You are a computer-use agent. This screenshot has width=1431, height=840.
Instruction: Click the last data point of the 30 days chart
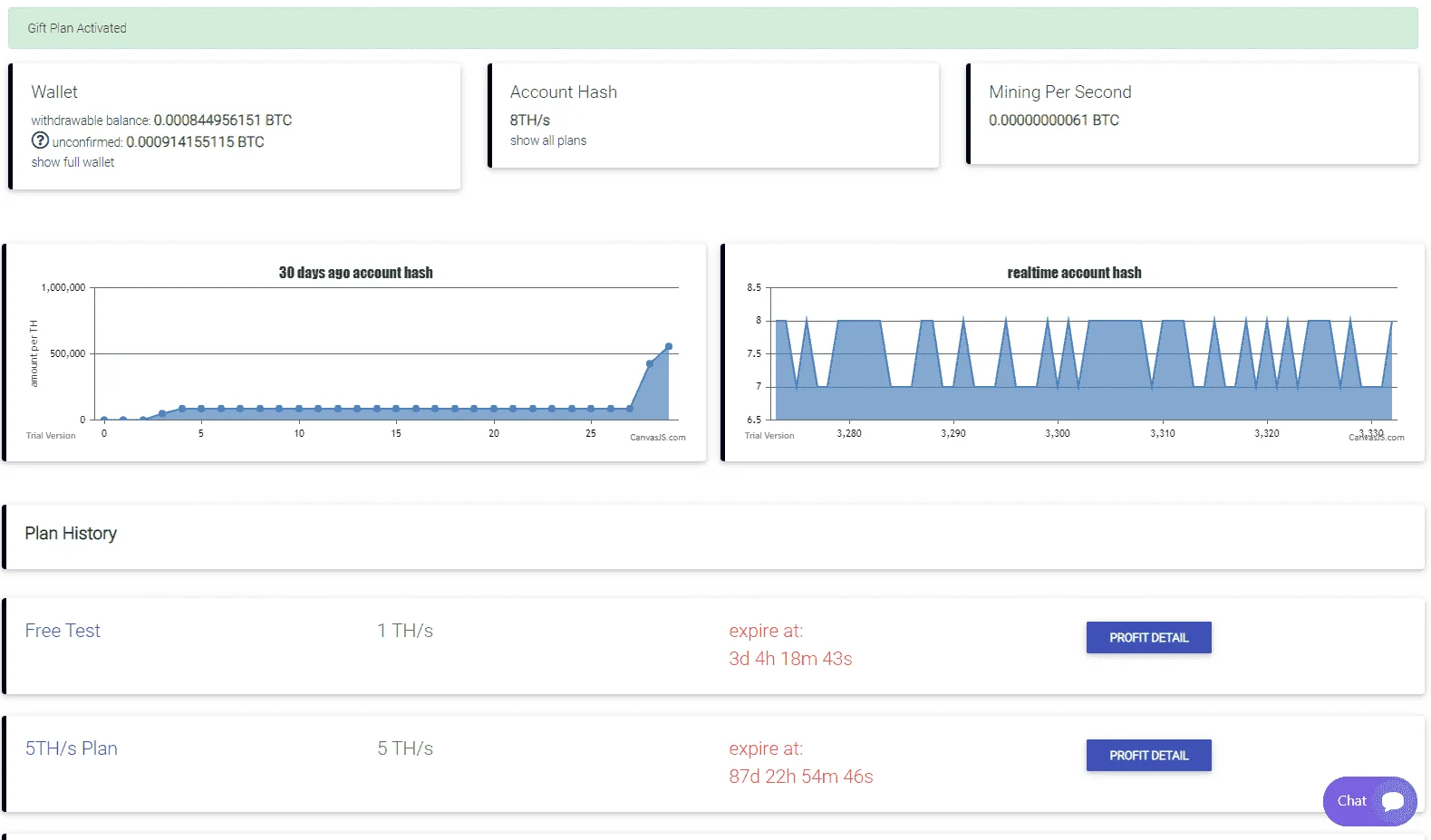[x=669, y=346]
